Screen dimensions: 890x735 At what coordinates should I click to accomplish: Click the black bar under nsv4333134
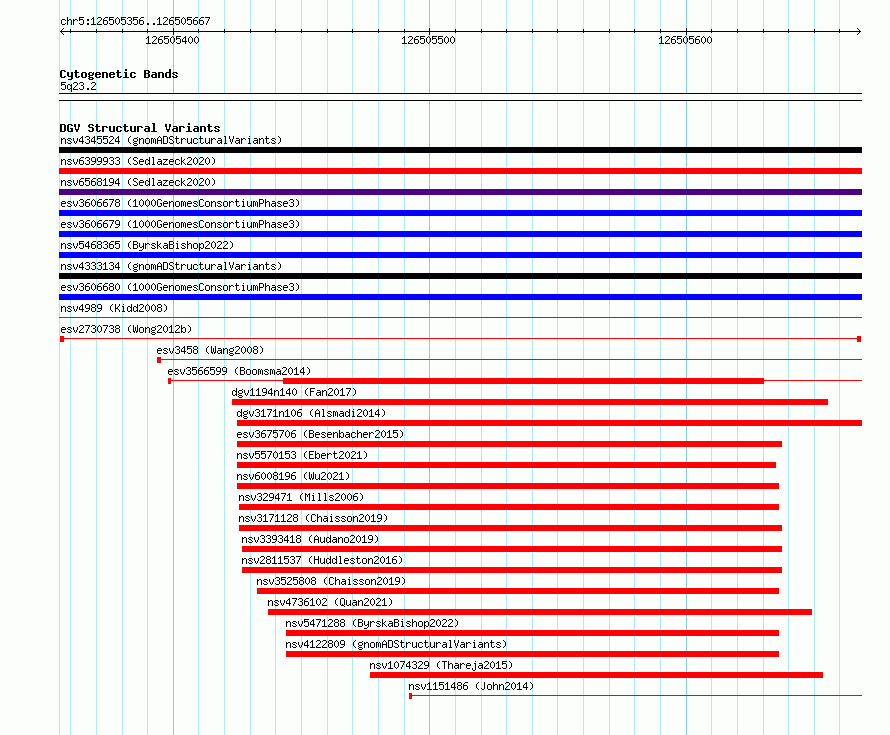click(x=460, y=276)
